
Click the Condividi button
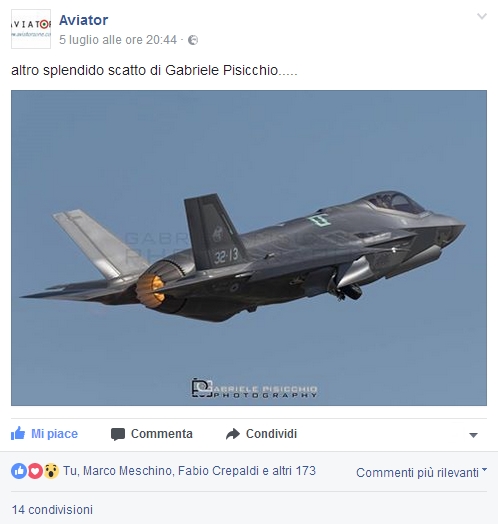tap(261, 434)
